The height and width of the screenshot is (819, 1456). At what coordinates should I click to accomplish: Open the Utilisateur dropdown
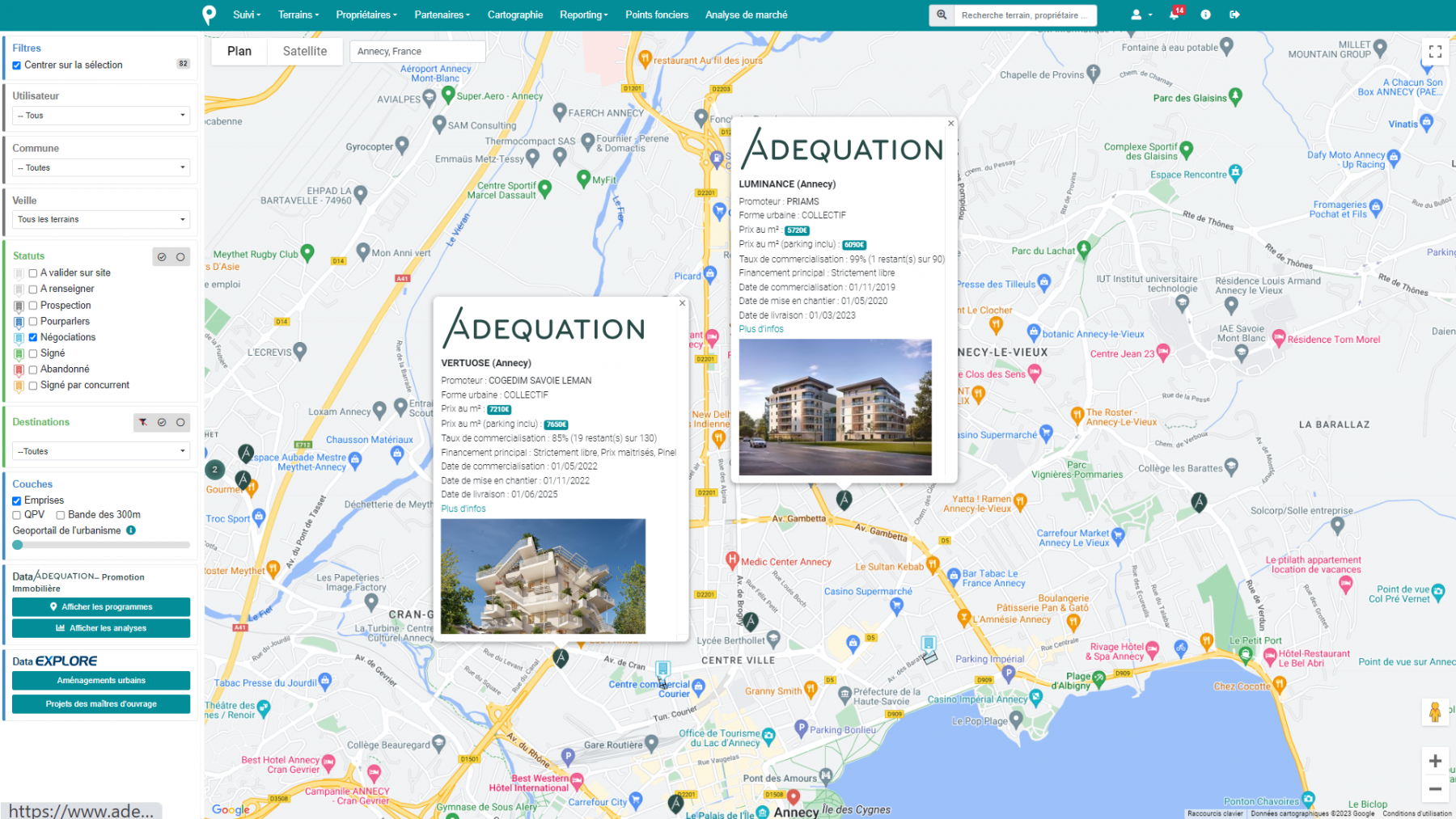pos(101,116)
